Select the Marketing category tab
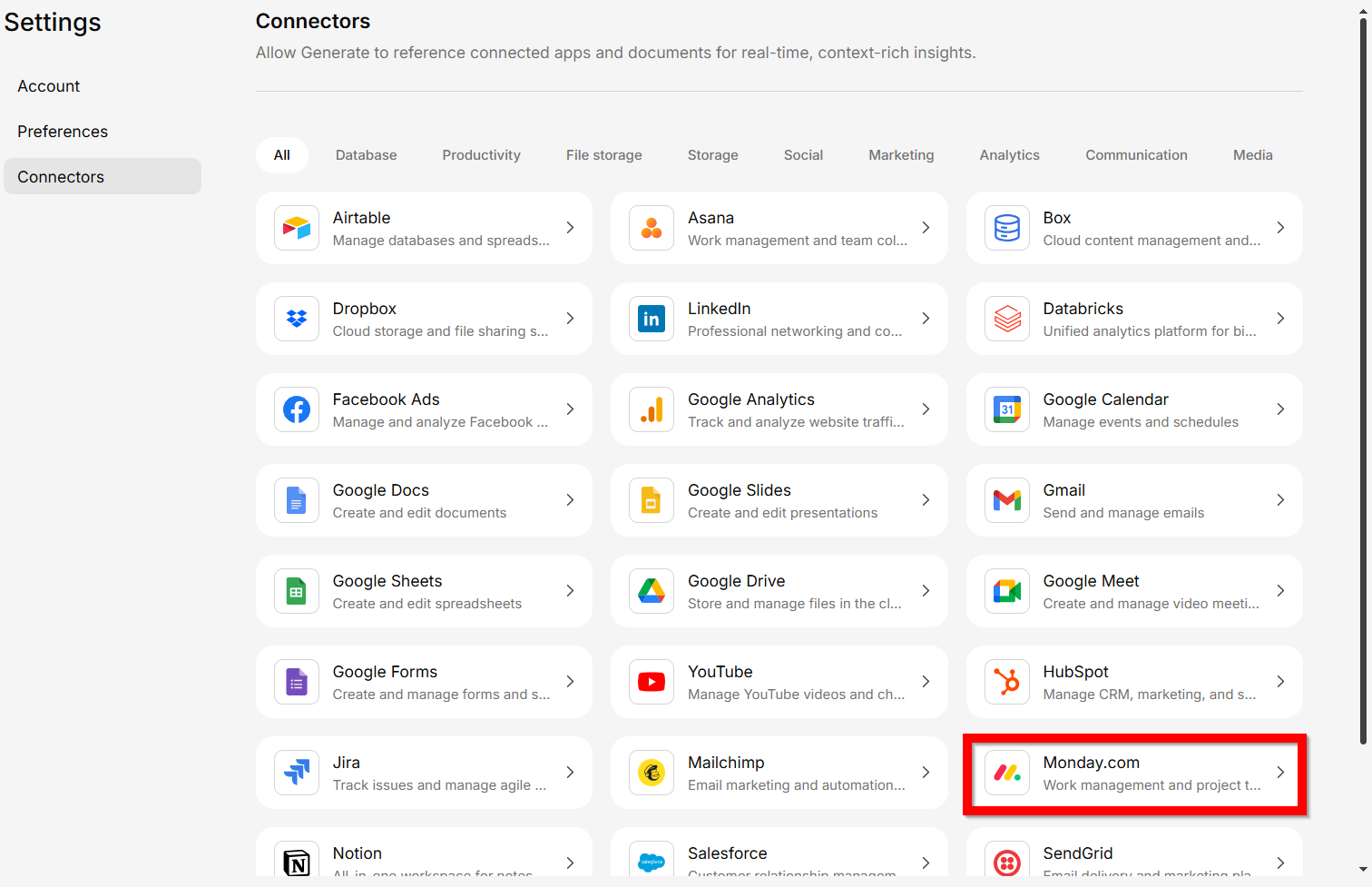 click(900, 155)
